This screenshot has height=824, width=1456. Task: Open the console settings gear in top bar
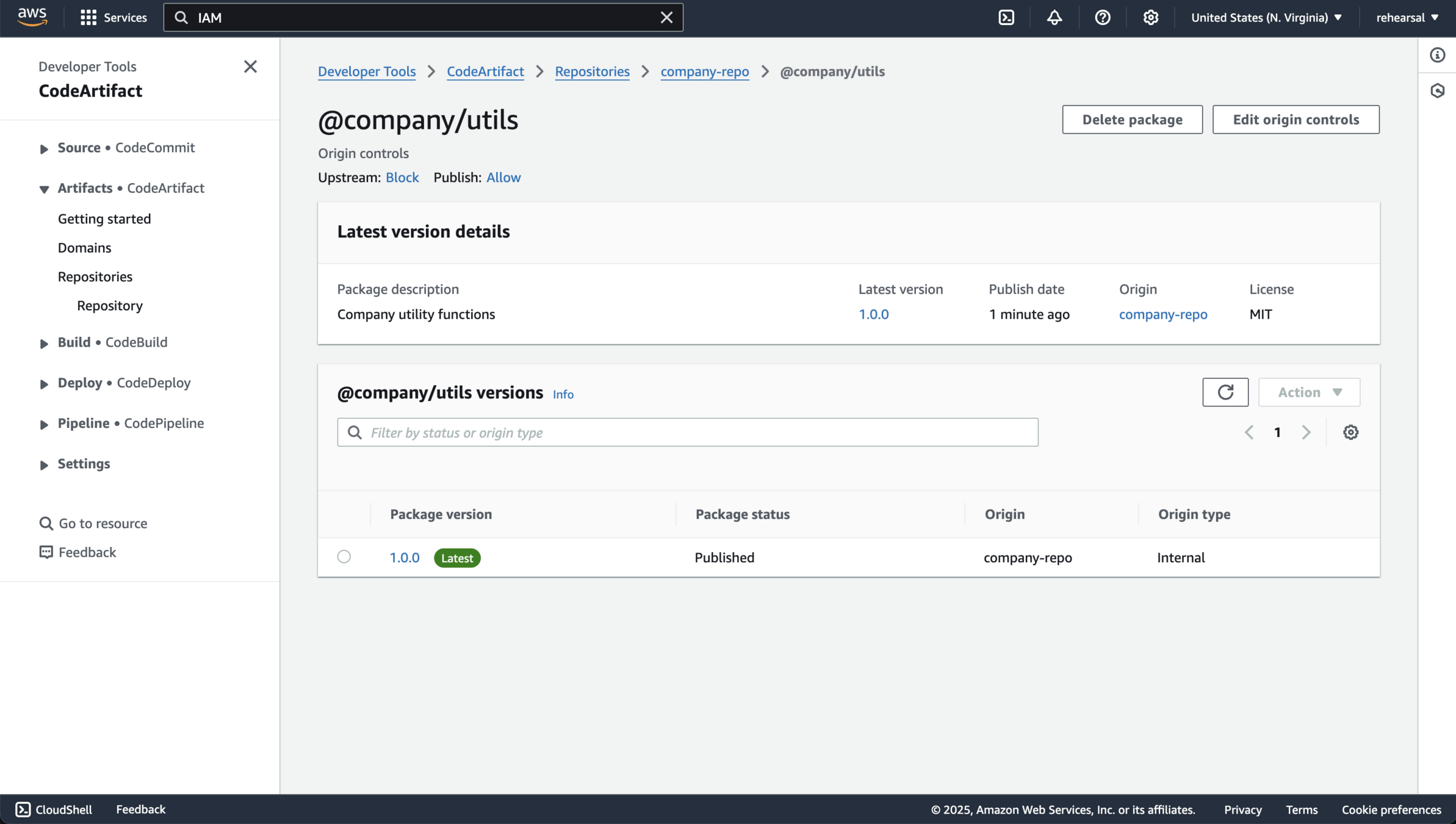pyautogui.click(x=1150, y=17)
